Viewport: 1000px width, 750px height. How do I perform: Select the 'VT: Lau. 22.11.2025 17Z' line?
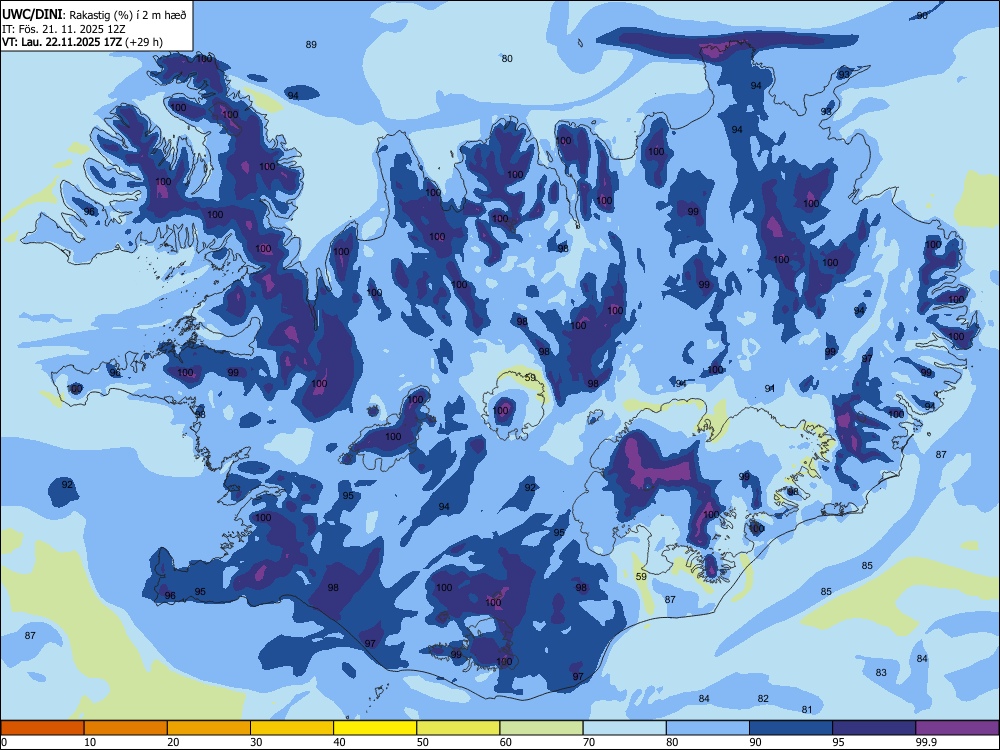tap(62, 42)
